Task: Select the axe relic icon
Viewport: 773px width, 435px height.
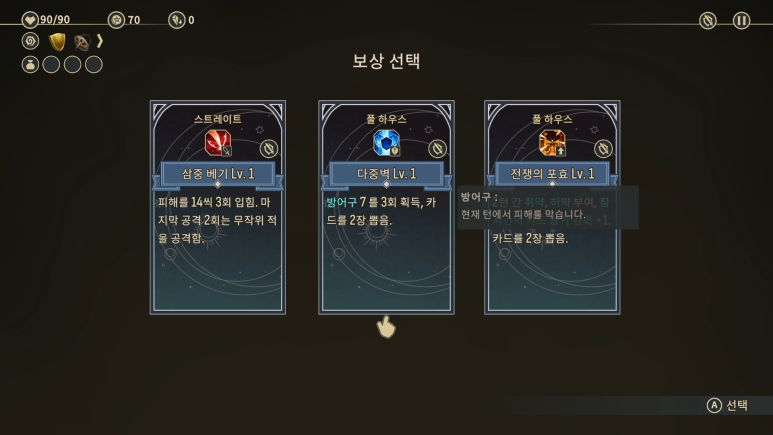Action: [82, 42]
